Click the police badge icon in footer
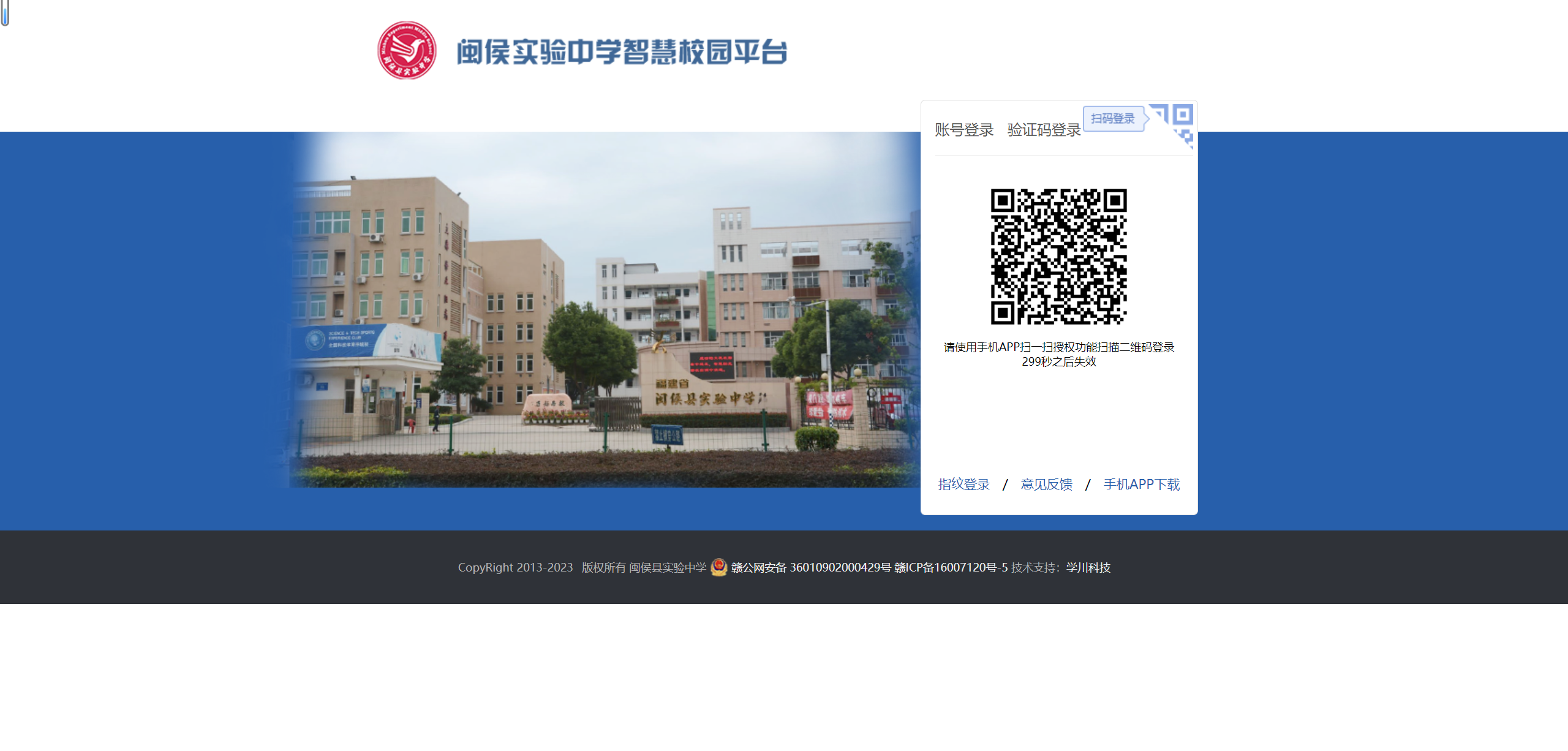 point(718,567)
